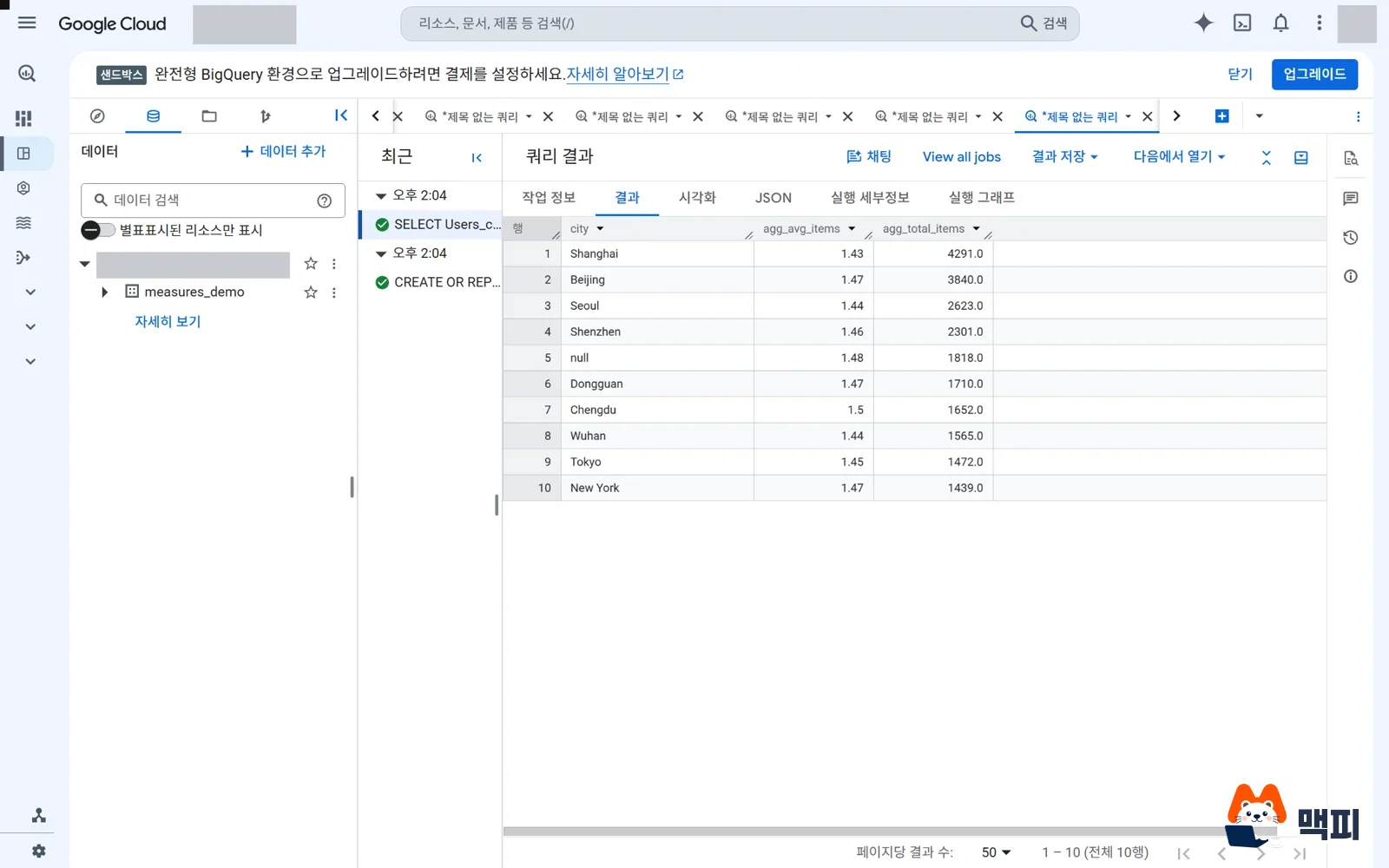Select SELECT Users_c... history job

[431, 225]
